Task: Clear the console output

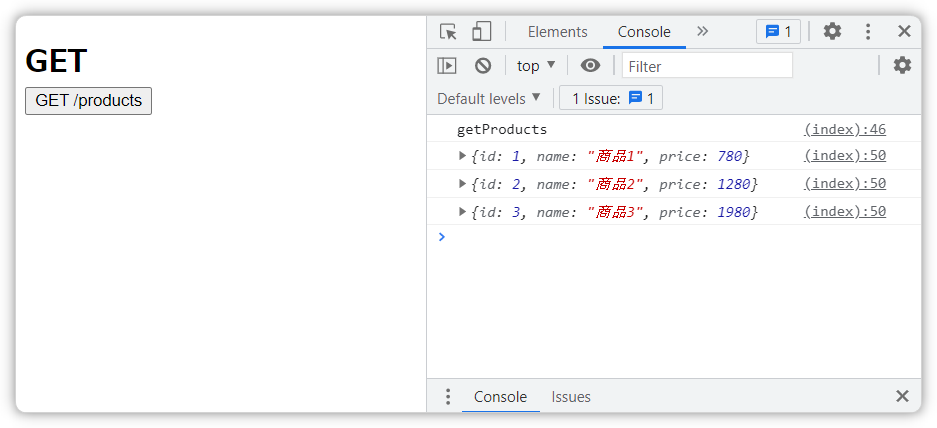Action: pyautogui.click(x=483, y=66)
